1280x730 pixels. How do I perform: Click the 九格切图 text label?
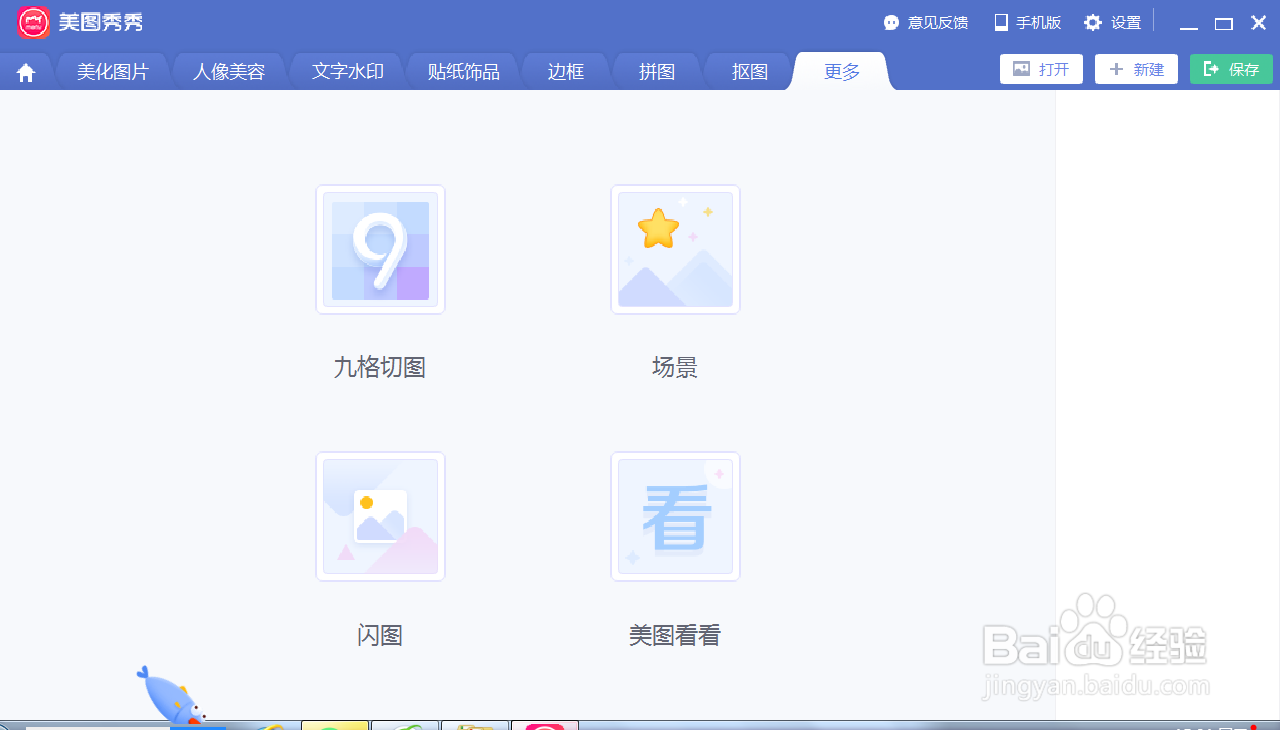pos(380,368)
